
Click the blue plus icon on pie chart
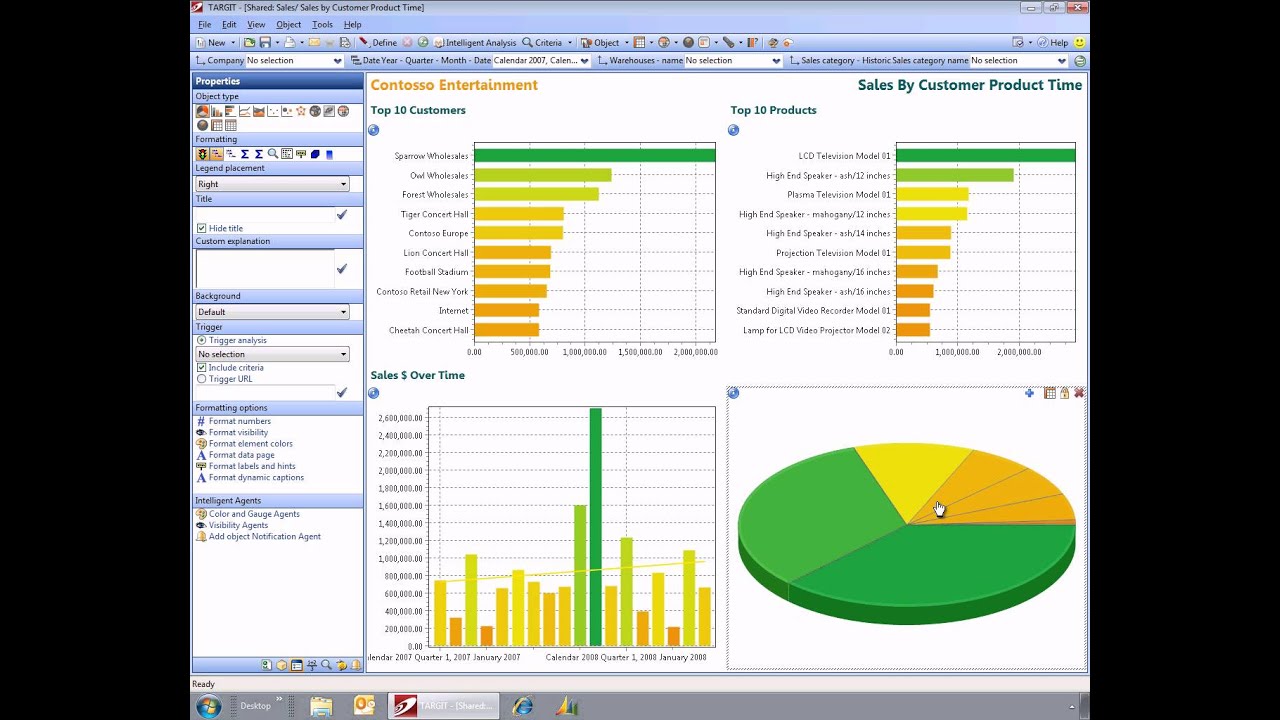[1030, 393]
